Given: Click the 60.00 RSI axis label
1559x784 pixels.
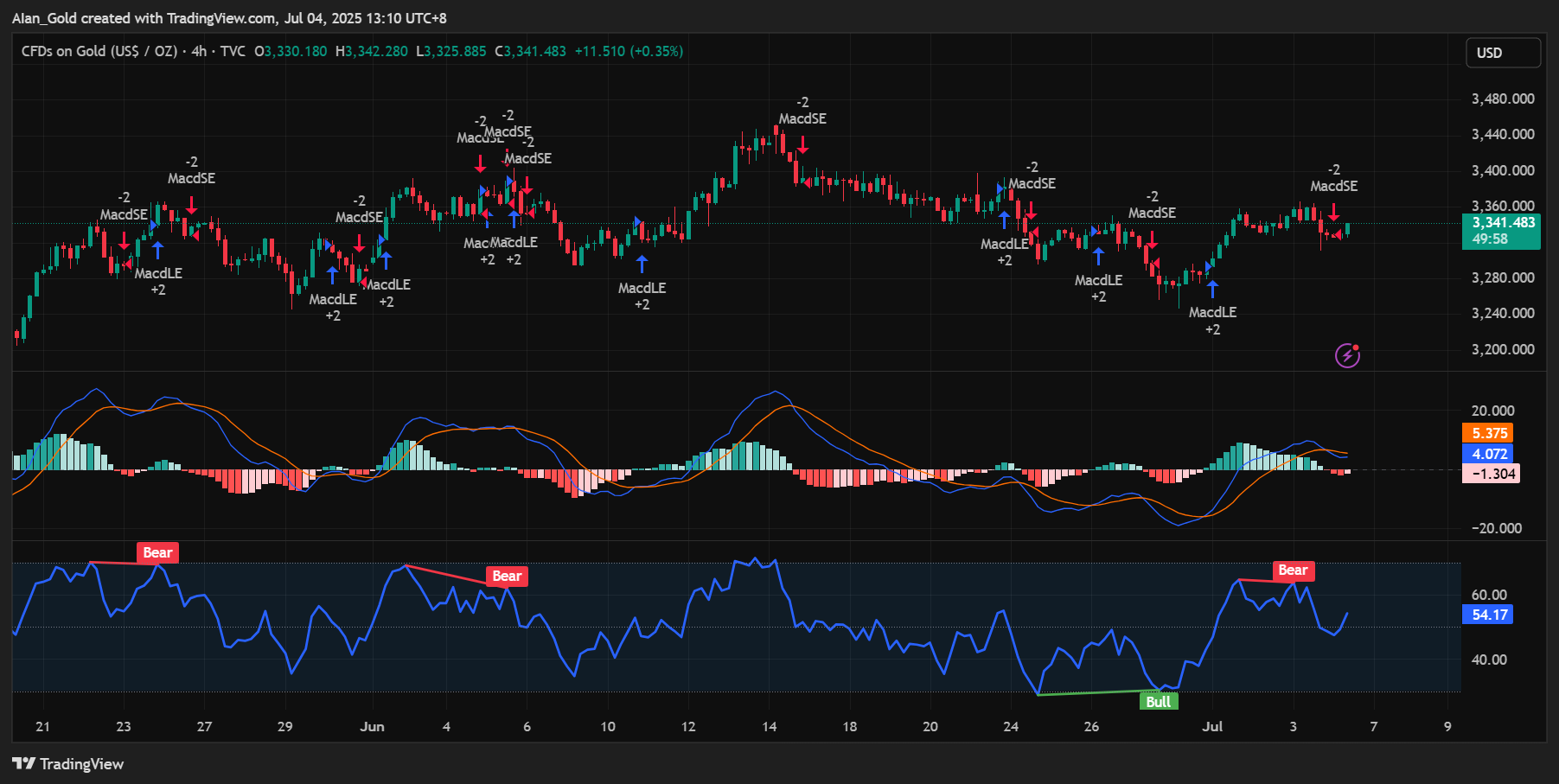Looking at the screenshot, I should click(1489, 595).
